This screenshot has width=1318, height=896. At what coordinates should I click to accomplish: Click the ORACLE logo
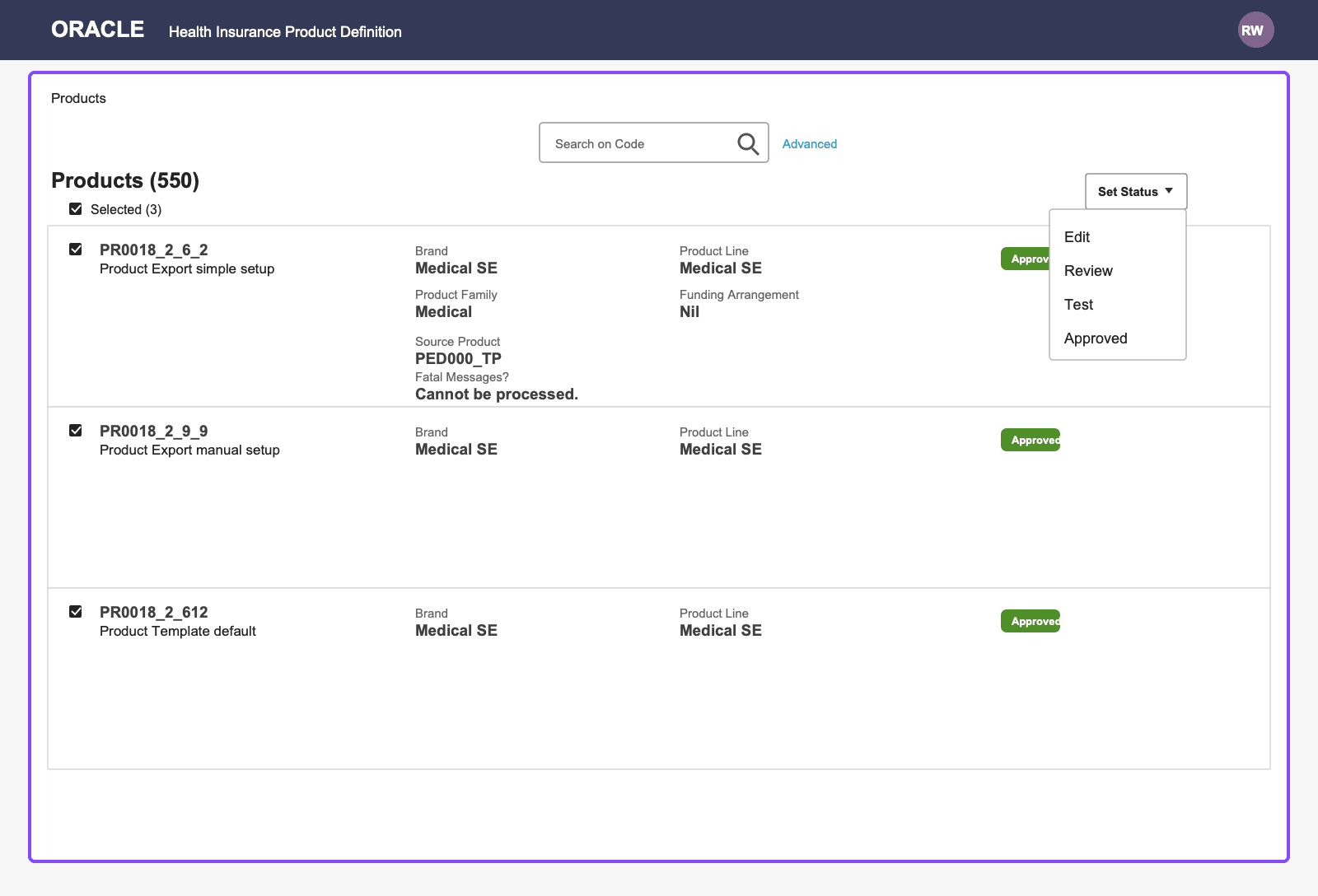(x=97, y=30)
